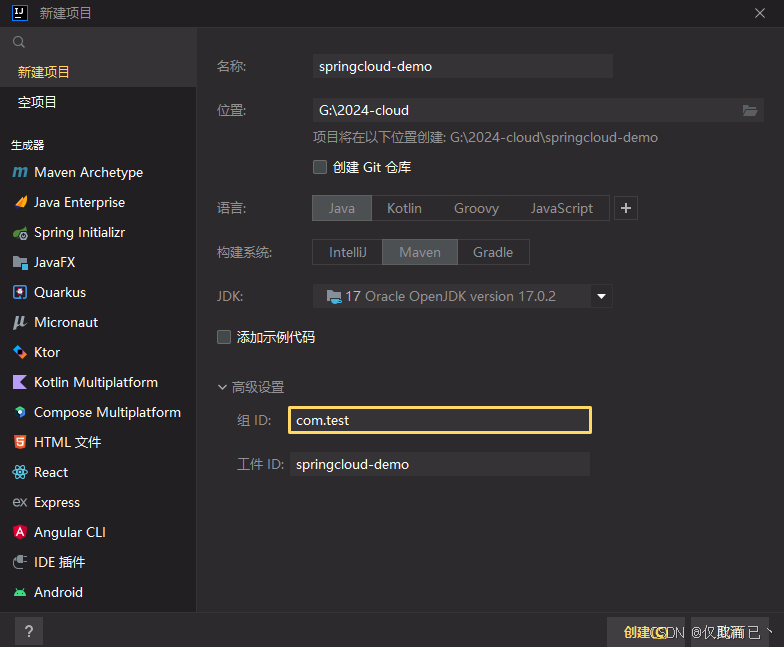Choose the Micronaut generator
The width and height of the screenshot is (784, 647).
point(98,322)
